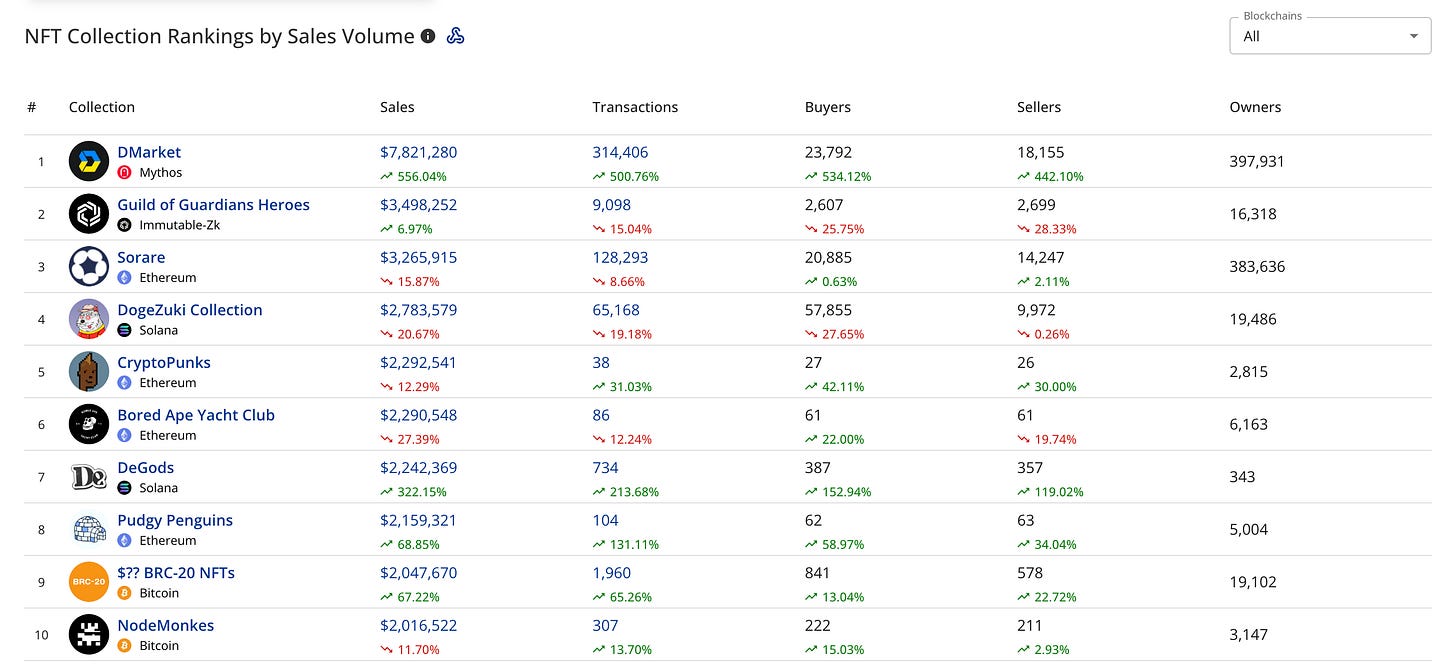The width and height of the screenshot is (1456, 664).
Task: Click the NFT Collection Rankings title text
Action: tap(219, 36)
